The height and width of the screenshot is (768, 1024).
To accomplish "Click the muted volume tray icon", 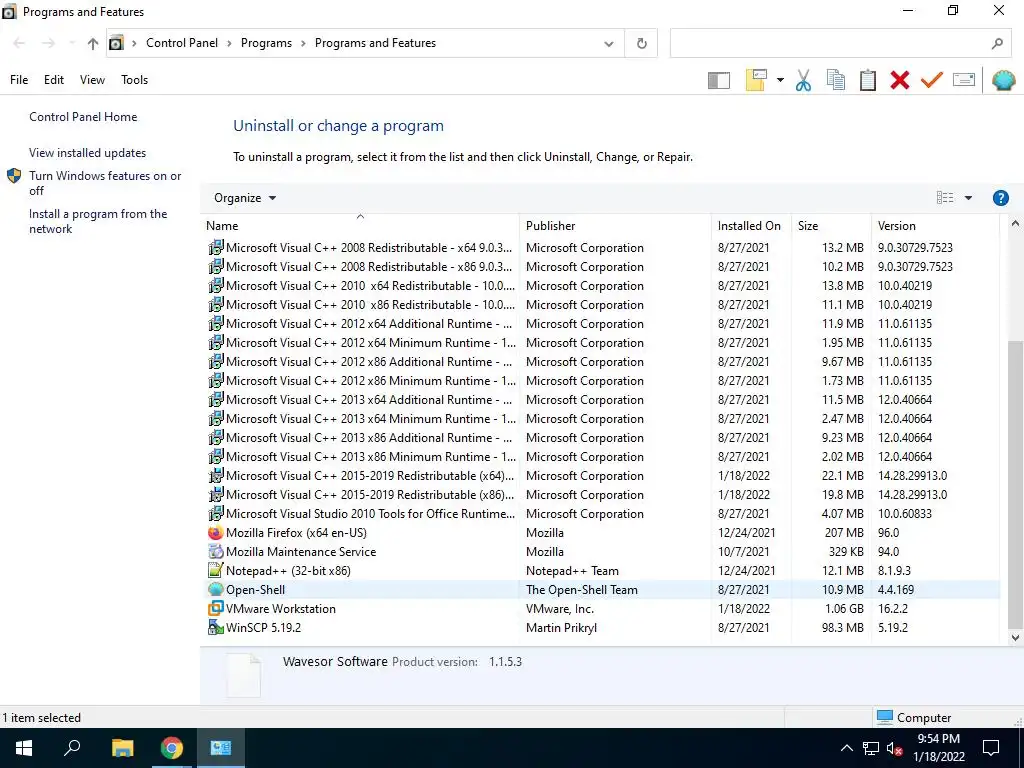I will (x=894, y=748).
